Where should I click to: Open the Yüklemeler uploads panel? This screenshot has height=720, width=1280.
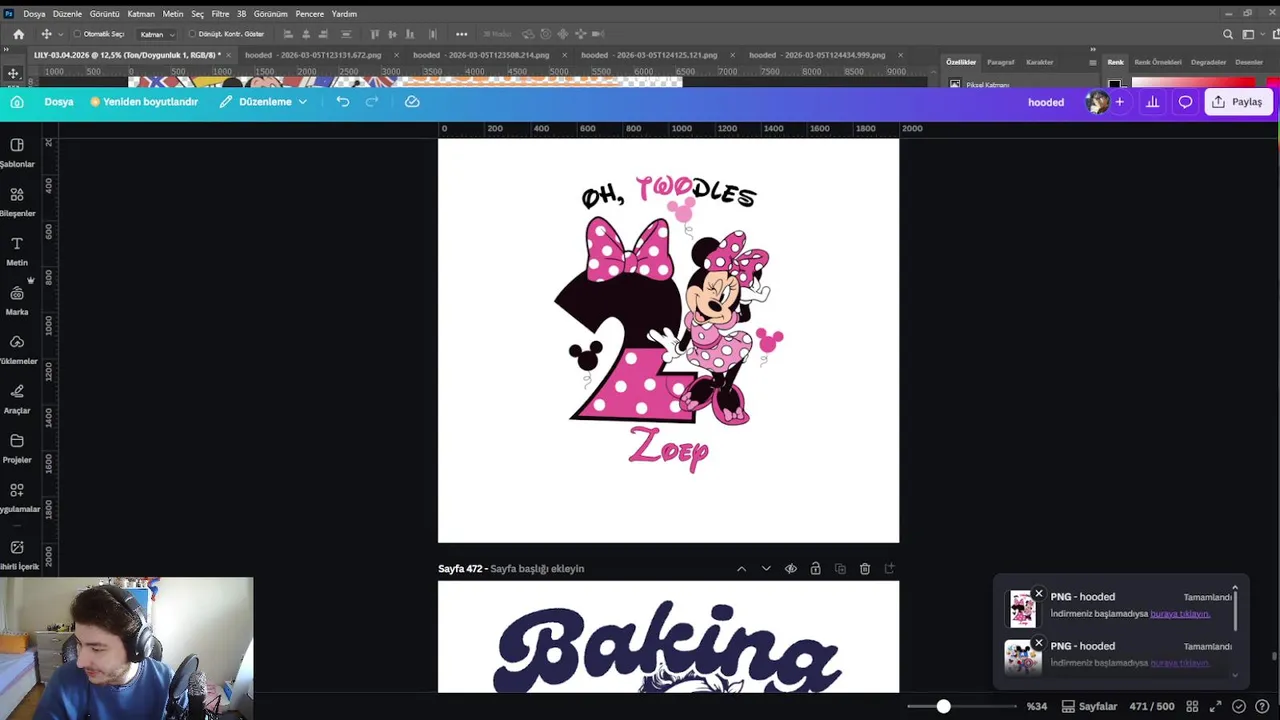point(17,349)
